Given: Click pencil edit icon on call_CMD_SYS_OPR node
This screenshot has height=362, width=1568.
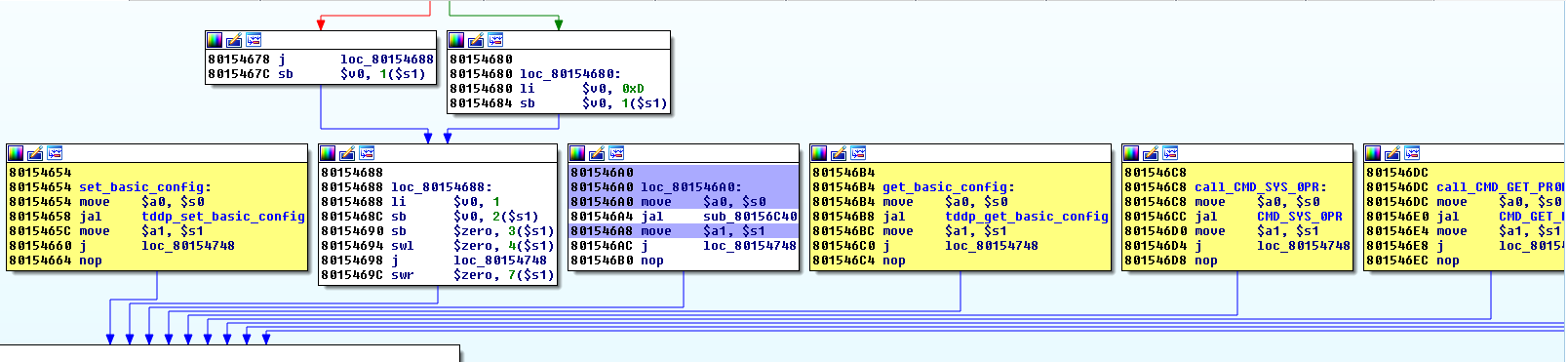Looking at the screenshot, I should [x=1151, y=153].
